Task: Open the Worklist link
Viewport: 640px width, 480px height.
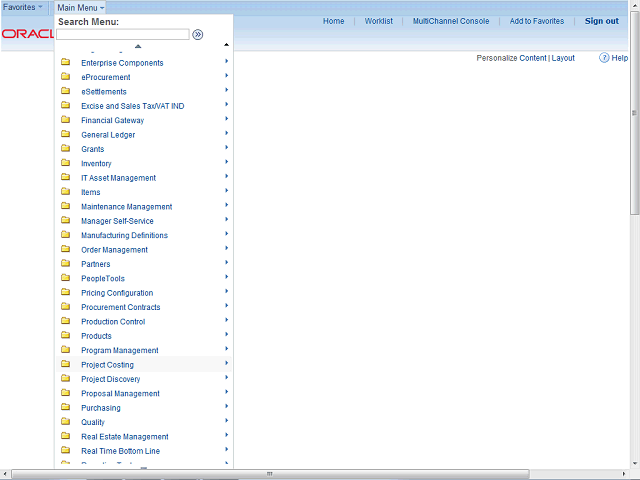Action: click(378, 21)
